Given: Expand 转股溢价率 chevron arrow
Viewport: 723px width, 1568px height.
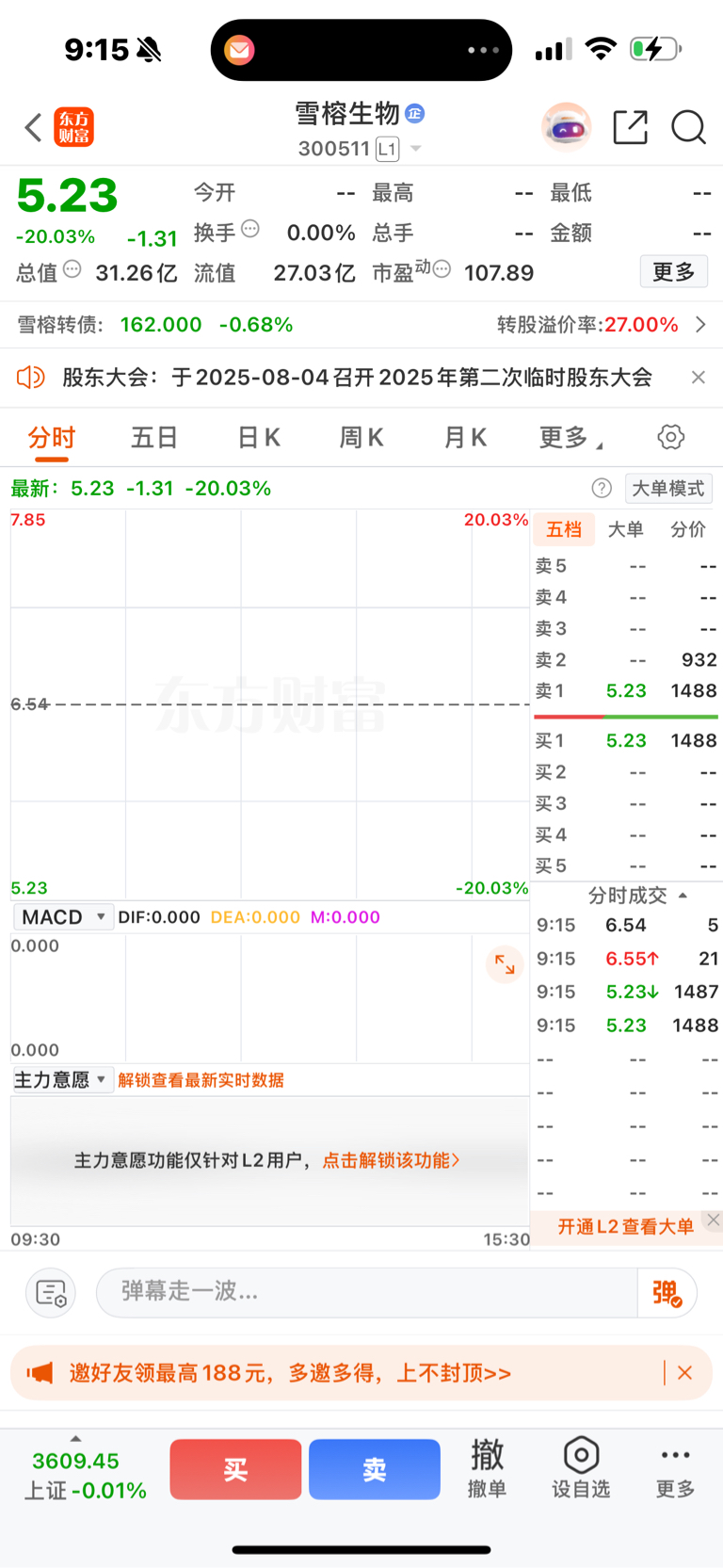Looking at the screenshot, I should (x=700, y=325).
